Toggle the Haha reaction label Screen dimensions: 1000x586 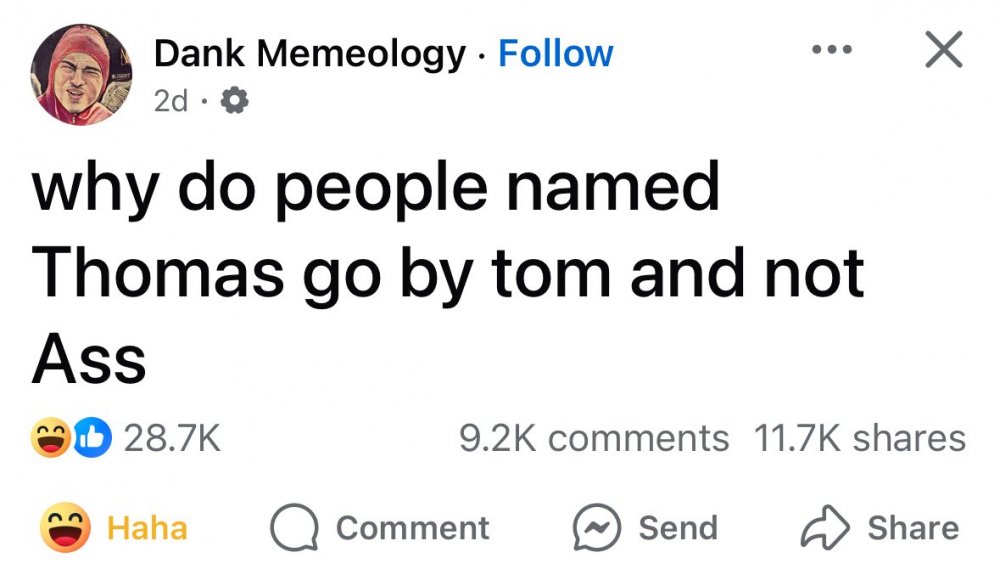[147, 528]
